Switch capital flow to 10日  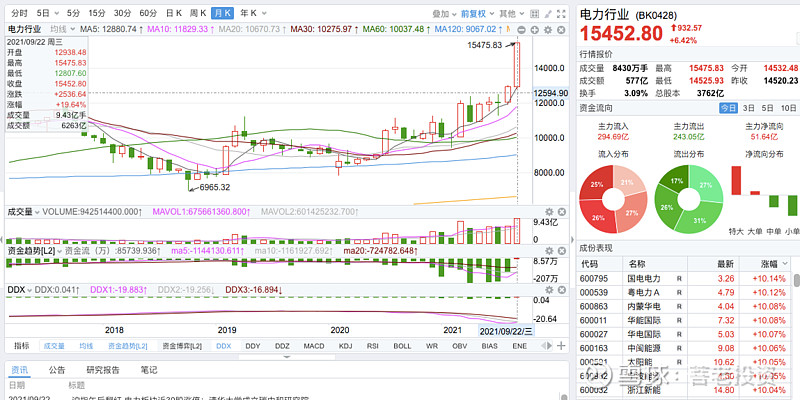click(788, 108)
